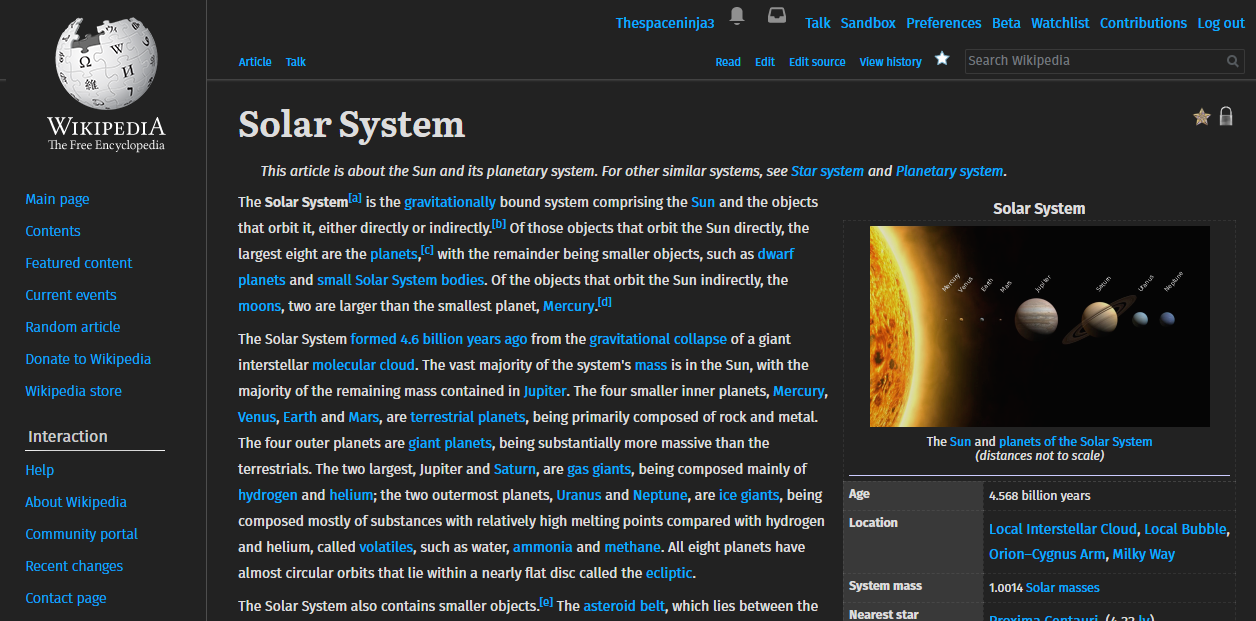1256x621 pixels.
Task: Open the Edit source tab
Action: point(817,62)
